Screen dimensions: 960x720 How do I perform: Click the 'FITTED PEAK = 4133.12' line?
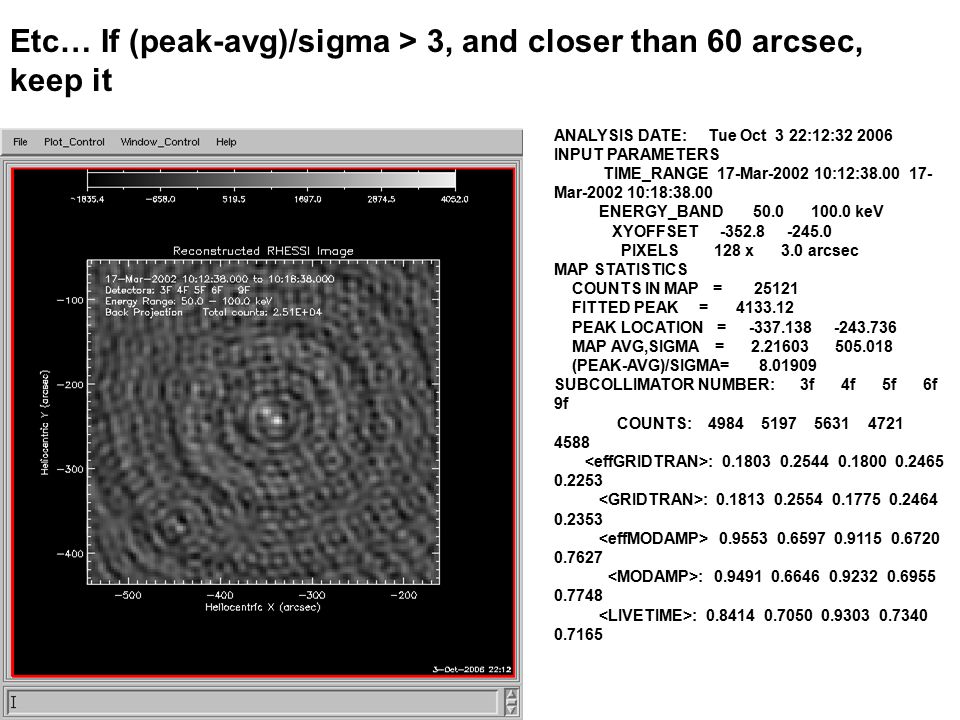click(x=683, y=307)
